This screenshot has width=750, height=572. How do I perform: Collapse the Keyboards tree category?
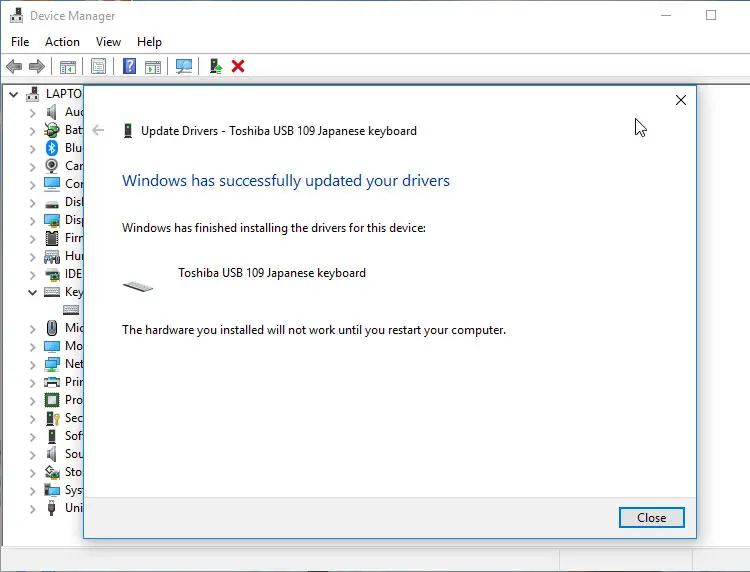[x=33, y=292]
